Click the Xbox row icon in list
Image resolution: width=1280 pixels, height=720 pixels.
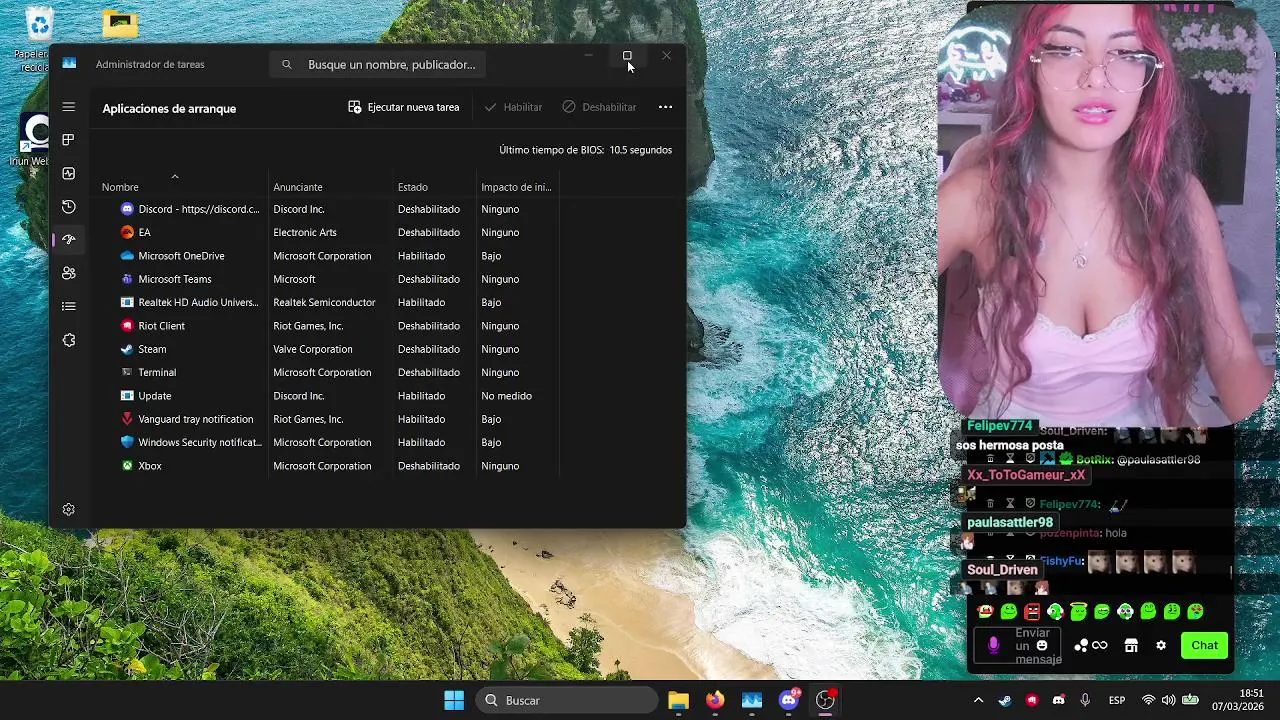click(x=127, y=466)
